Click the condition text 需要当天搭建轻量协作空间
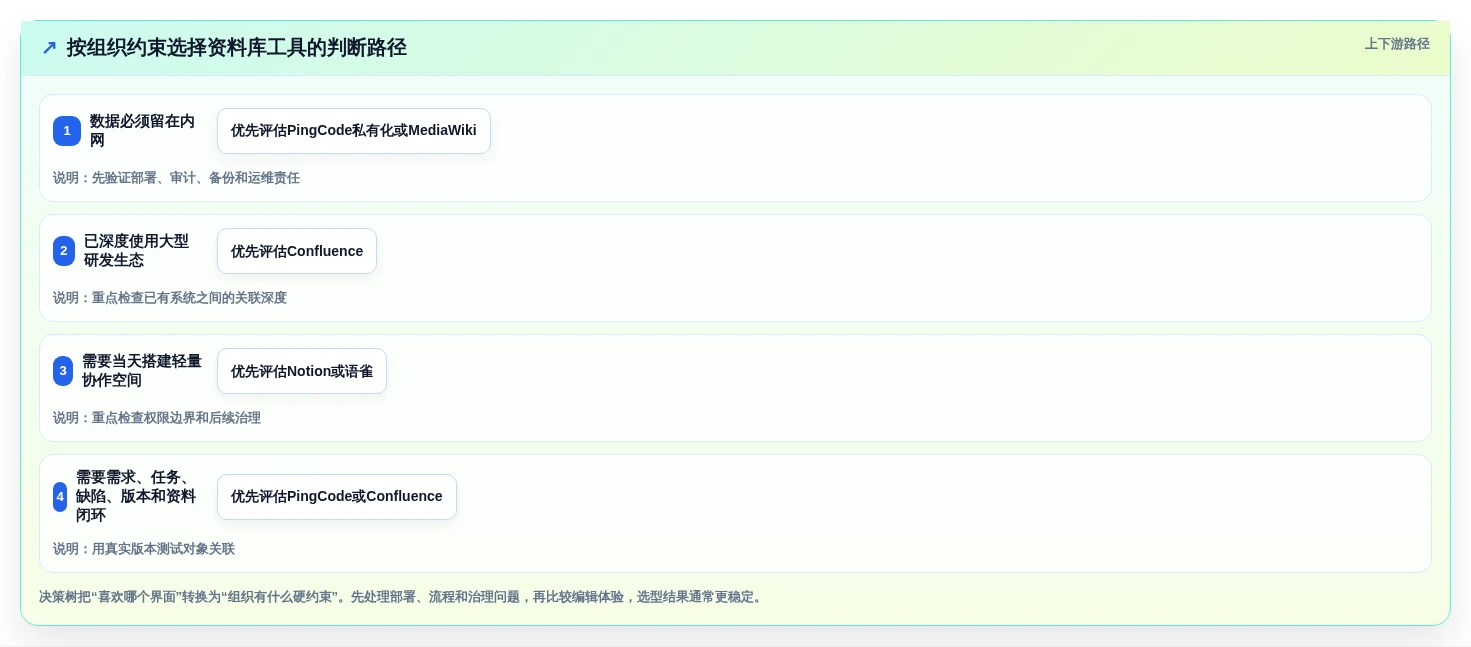The width and height of the screenshot is (1471, 647). 142,371
